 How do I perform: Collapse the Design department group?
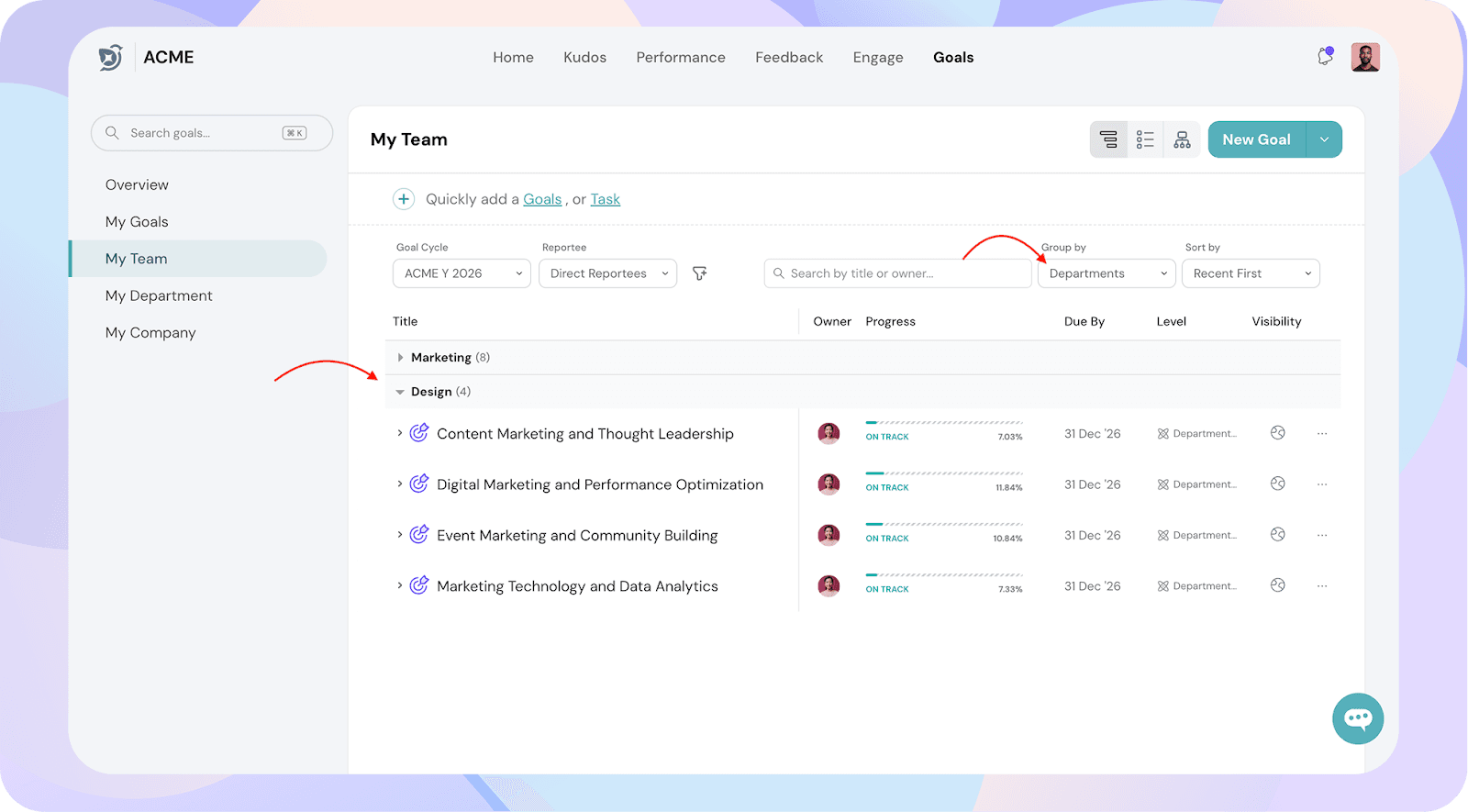400,392
